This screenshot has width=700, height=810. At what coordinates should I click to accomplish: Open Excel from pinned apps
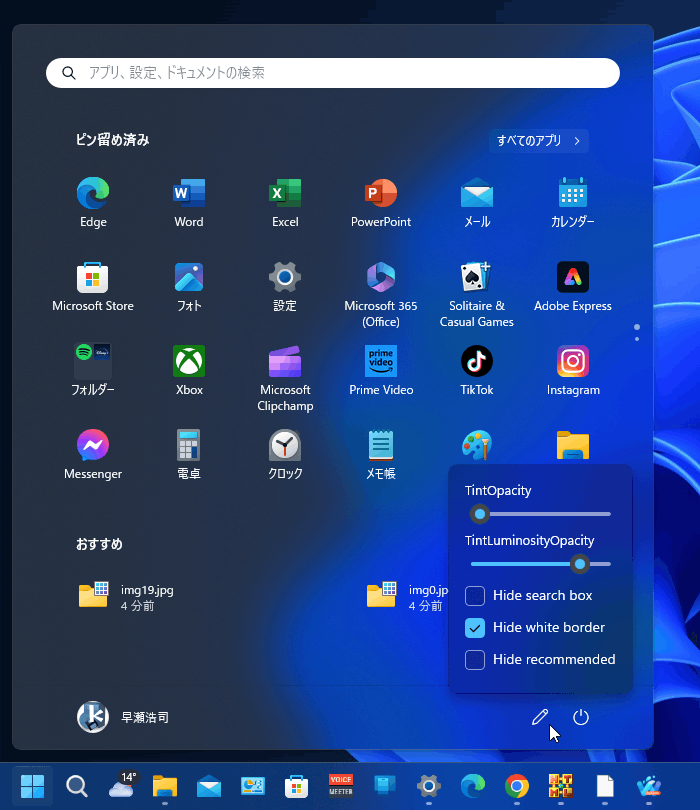[285, 202]
